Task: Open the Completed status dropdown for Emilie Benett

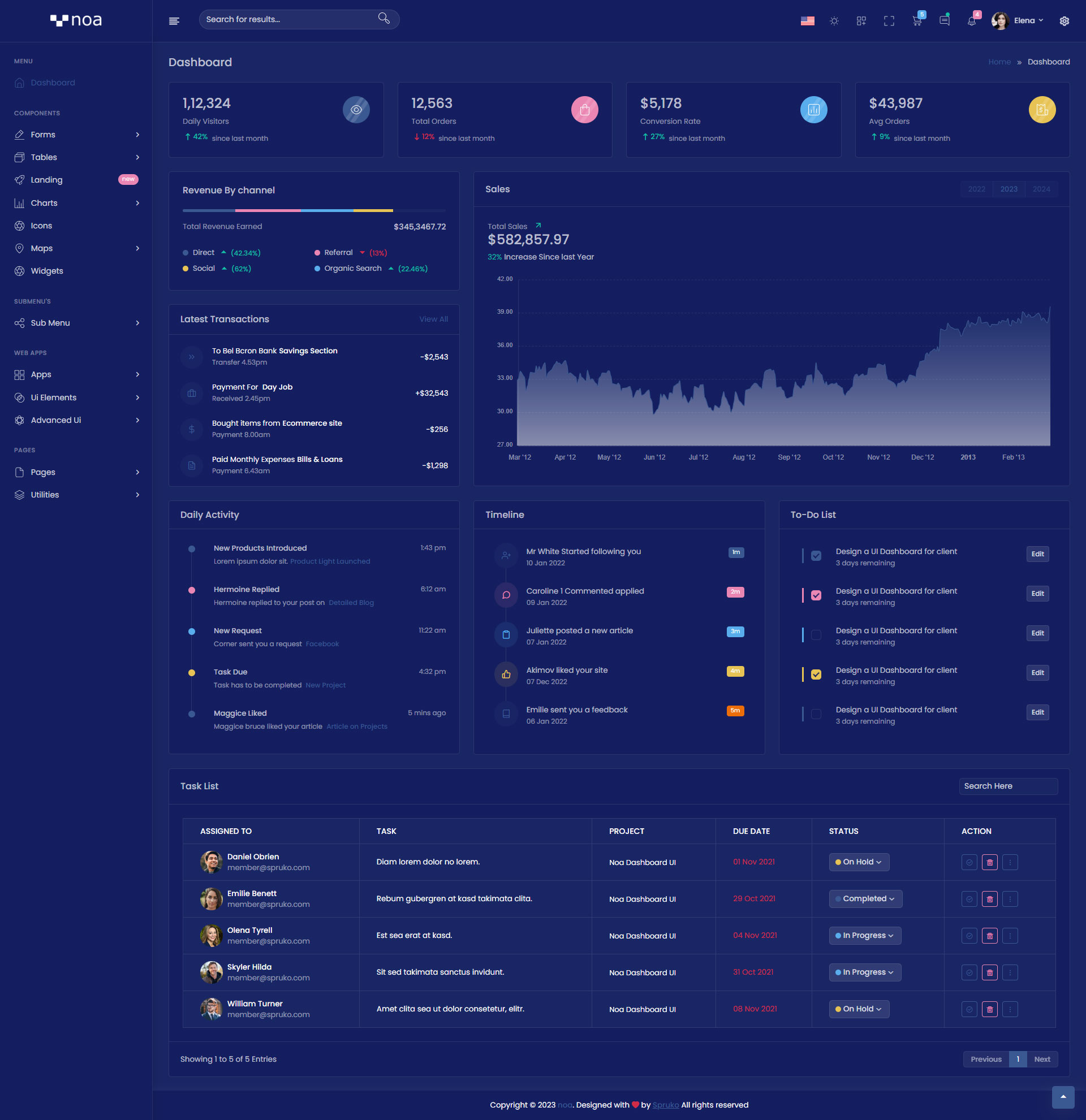Action: tap(865, 898)
